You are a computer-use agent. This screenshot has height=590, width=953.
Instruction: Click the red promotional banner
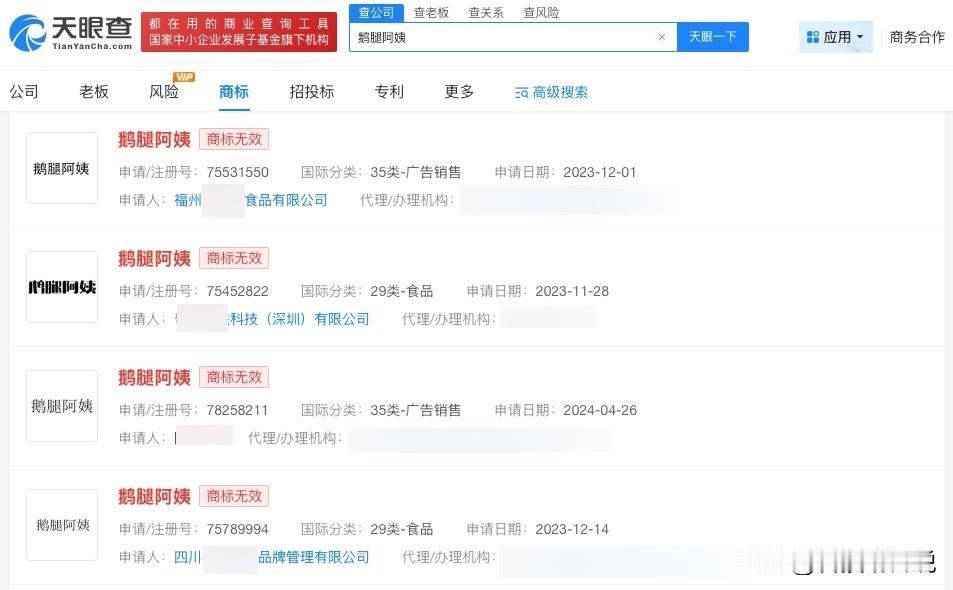coord(239,32)
